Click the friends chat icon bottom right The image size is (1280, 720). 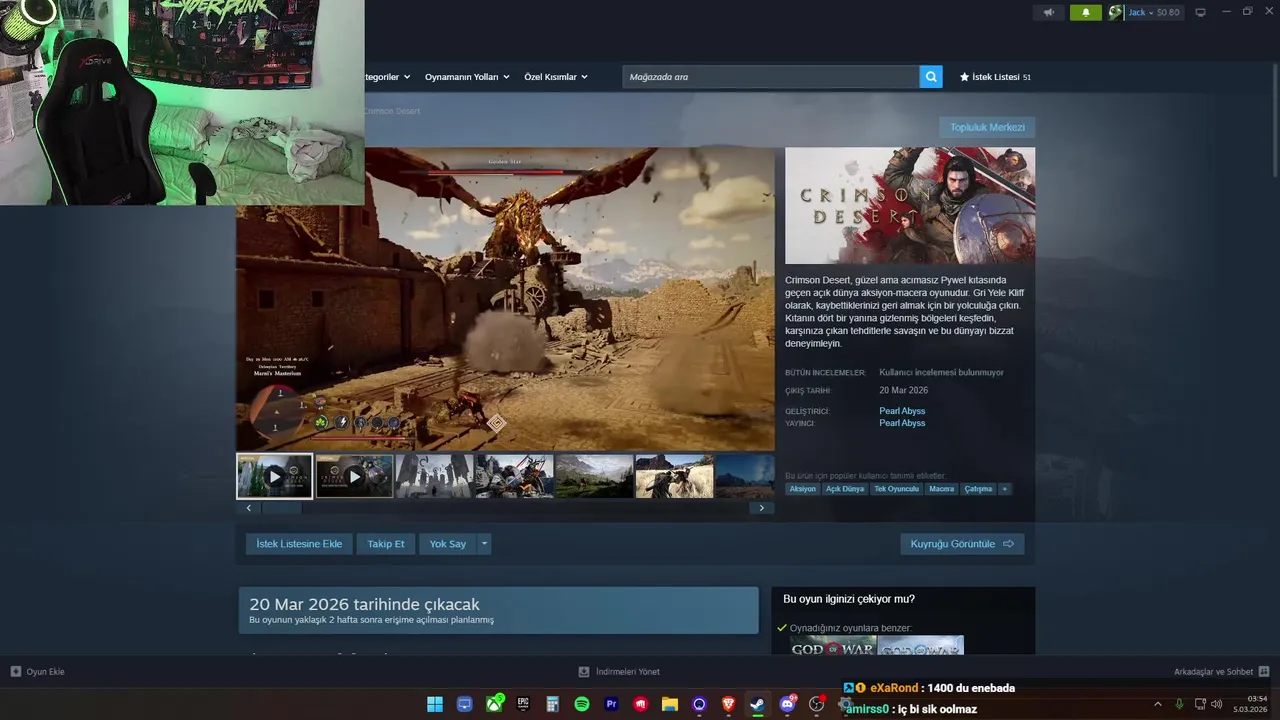[1263, 672]
